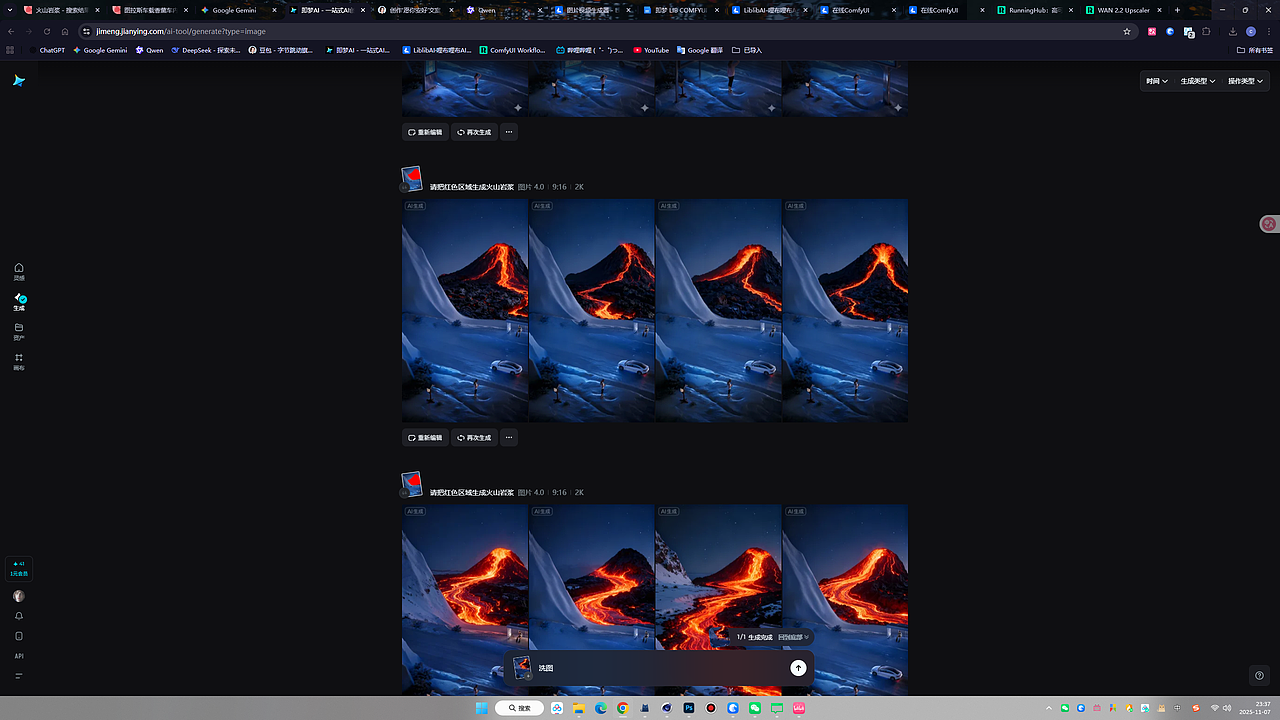This screenshot has width=1280, height=720.
Task: Open the 资产 (Assets) section from sidebar
Action: (x=18, y=333)
